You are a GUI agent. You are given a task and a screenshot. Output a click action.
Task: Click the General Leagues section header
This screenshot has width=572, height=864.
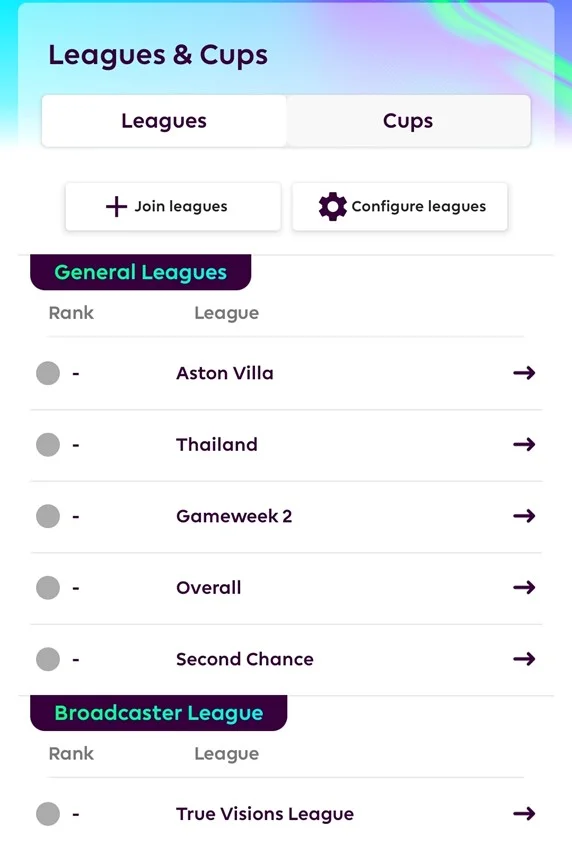(141, 272)
